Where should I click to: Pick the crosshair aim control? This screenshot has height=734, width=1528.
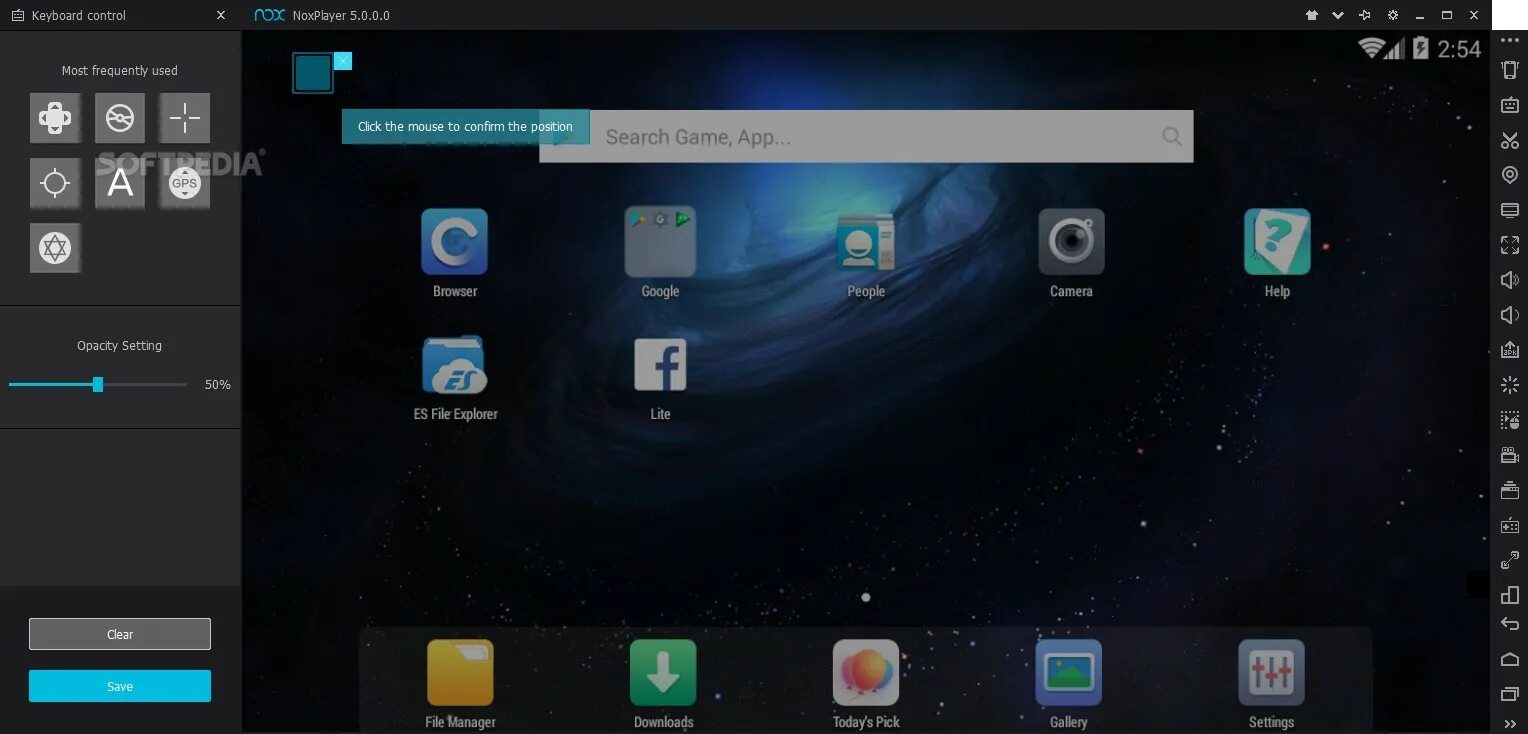185,118
